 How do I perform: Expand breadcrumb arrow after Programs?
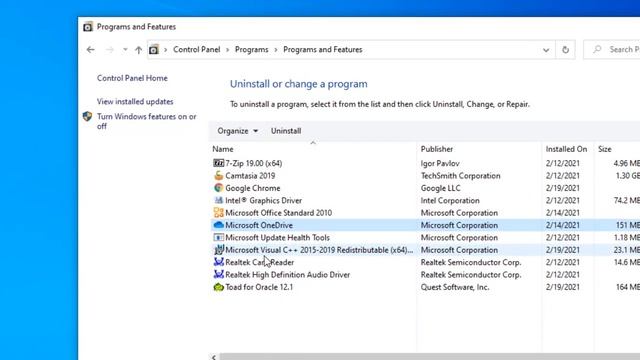click(x=276, y=50)
